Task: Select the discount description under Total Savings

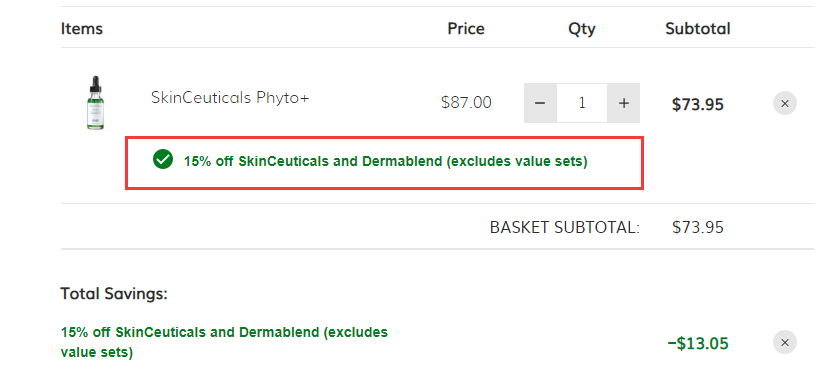Action: (224, 342)
